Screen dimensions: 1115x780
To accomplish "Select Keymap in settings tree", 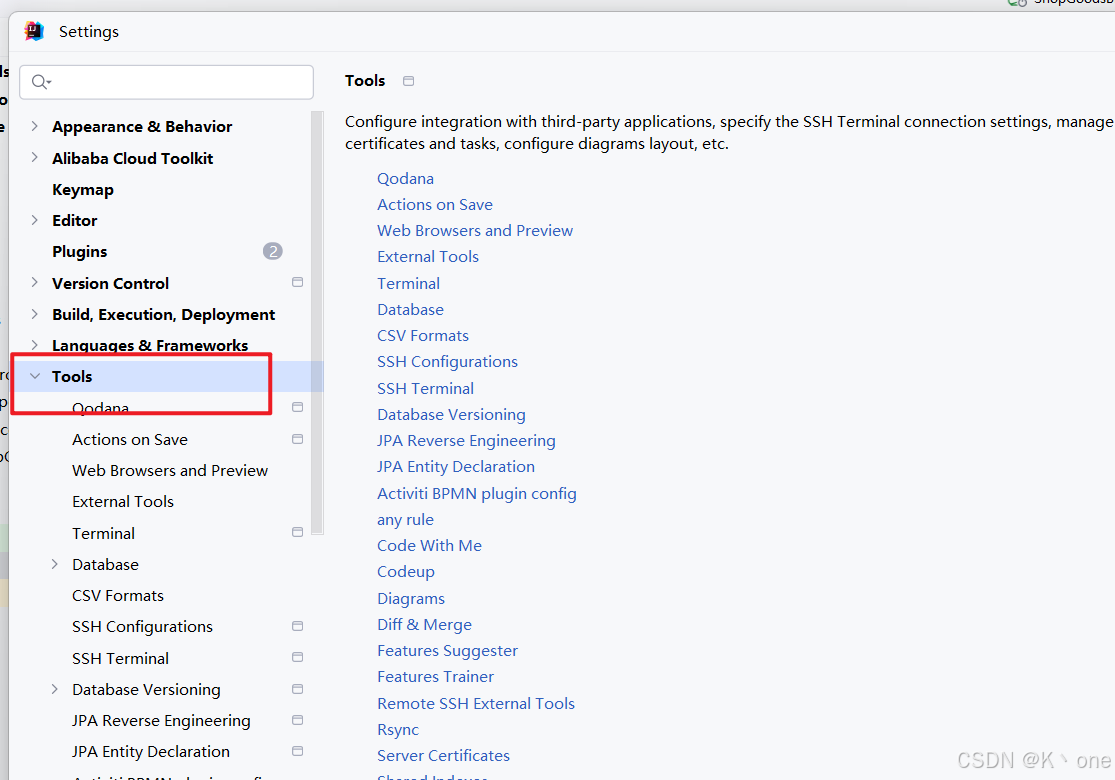I will click(x=82, y=190).
